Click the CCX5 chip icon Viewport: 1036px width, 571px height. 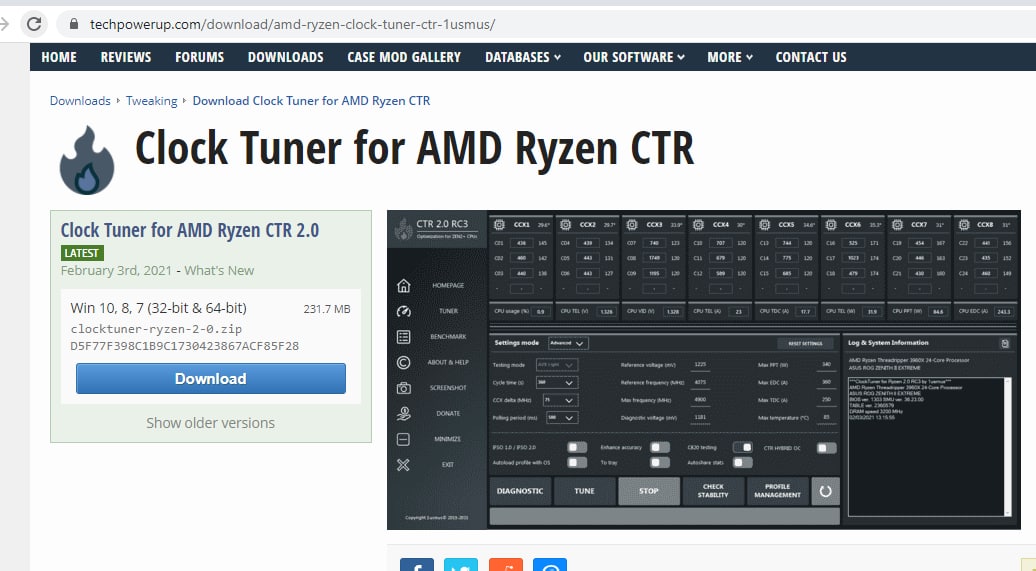764,225
